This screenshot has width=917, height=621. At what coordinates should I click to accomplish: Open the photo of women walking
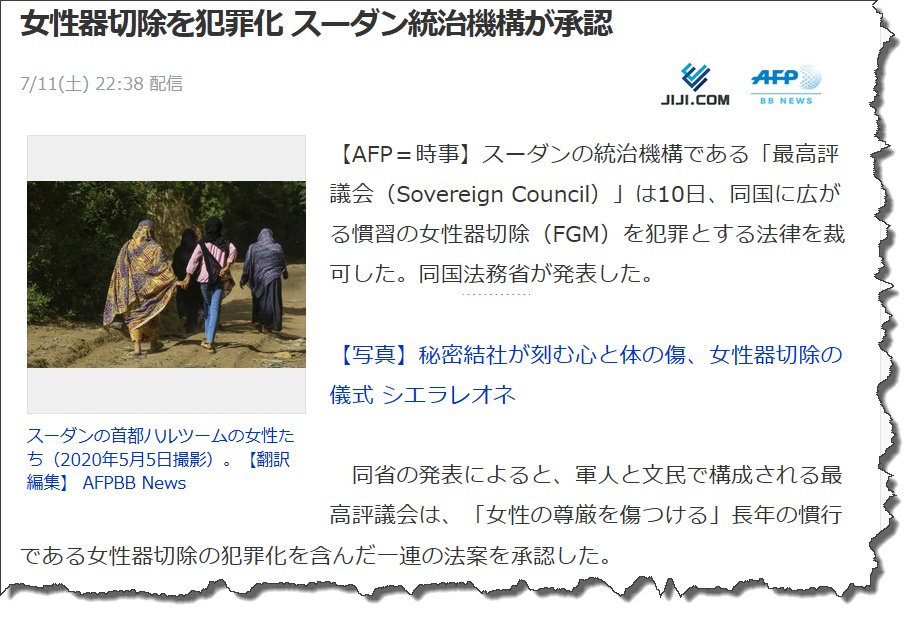pos(166,274)
